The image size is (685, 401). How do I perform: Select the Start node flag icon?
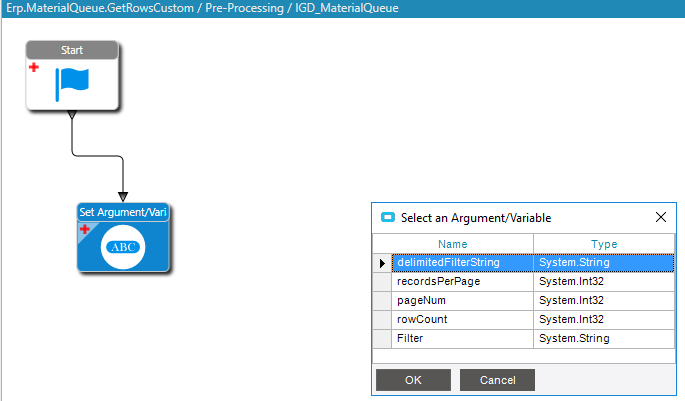(x=72, y=84)
